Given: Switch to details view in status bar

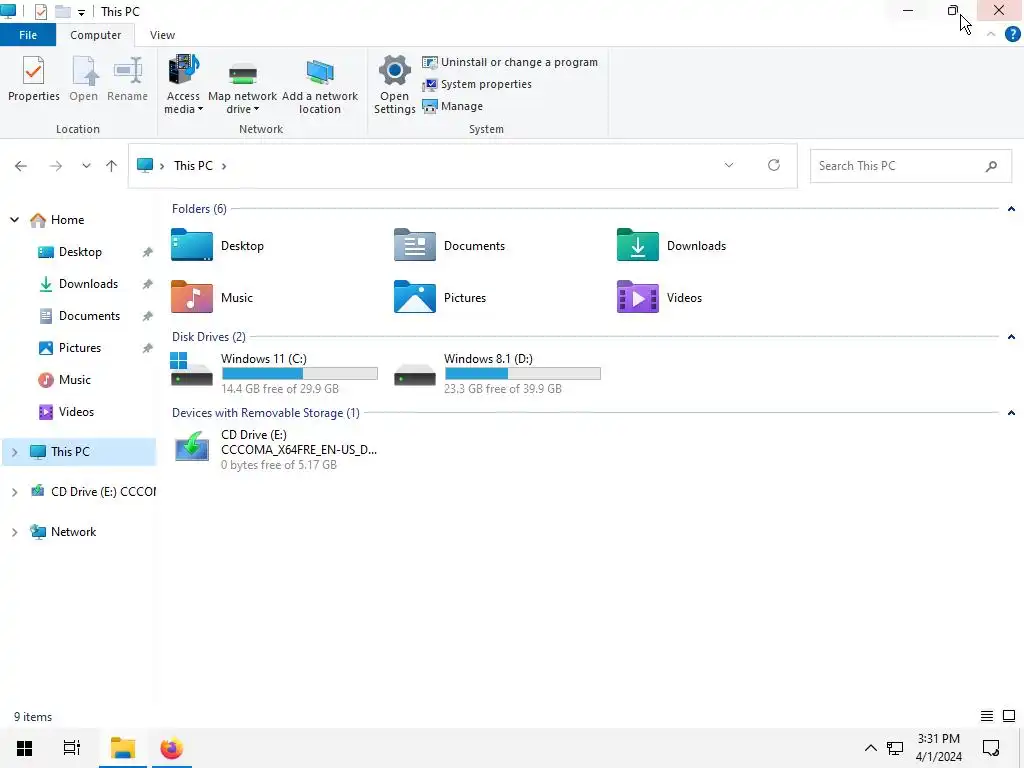Looking at the screenshot, I should point(987,716).
